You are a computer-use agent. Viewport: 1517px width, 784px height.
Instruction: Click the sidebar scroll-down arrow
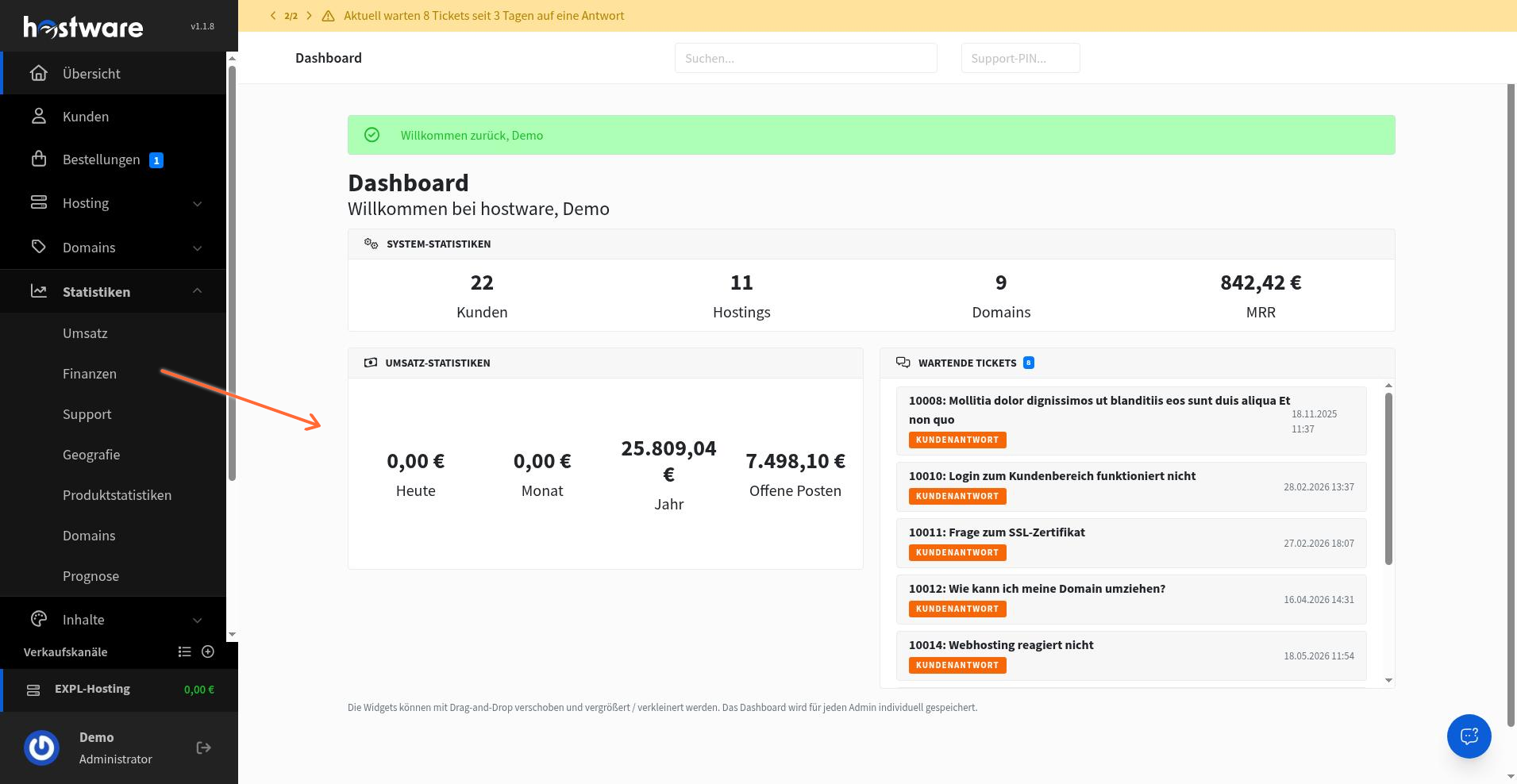coord(232,634)
